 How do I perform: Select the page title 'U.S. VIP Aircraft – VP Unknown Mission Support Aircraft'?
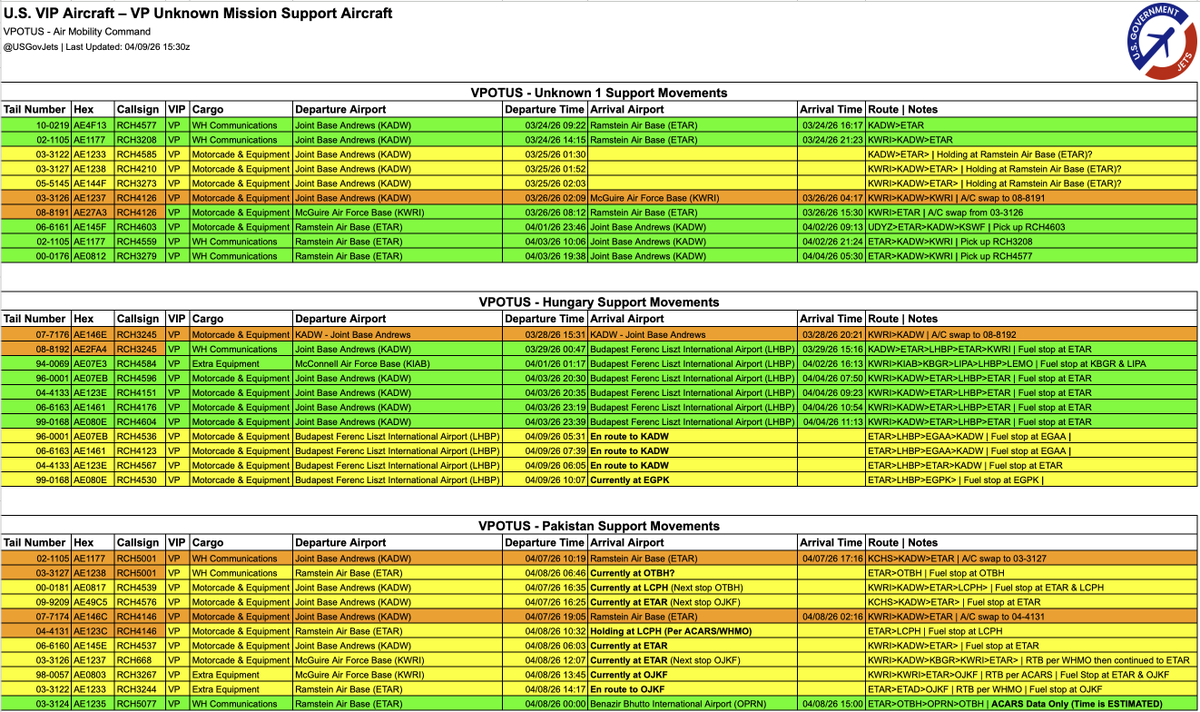198,13
